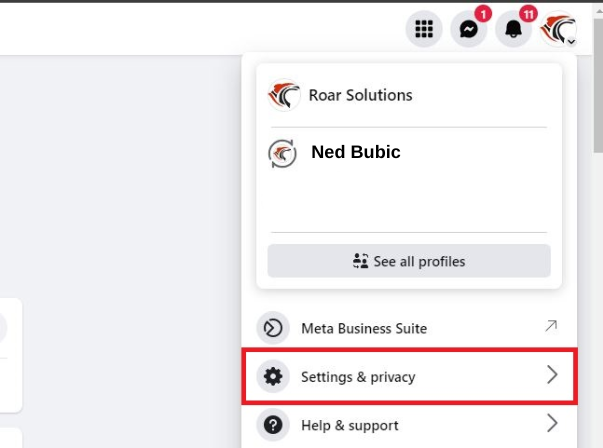Click the page vertical scrollbar thumb

point(599,85)
